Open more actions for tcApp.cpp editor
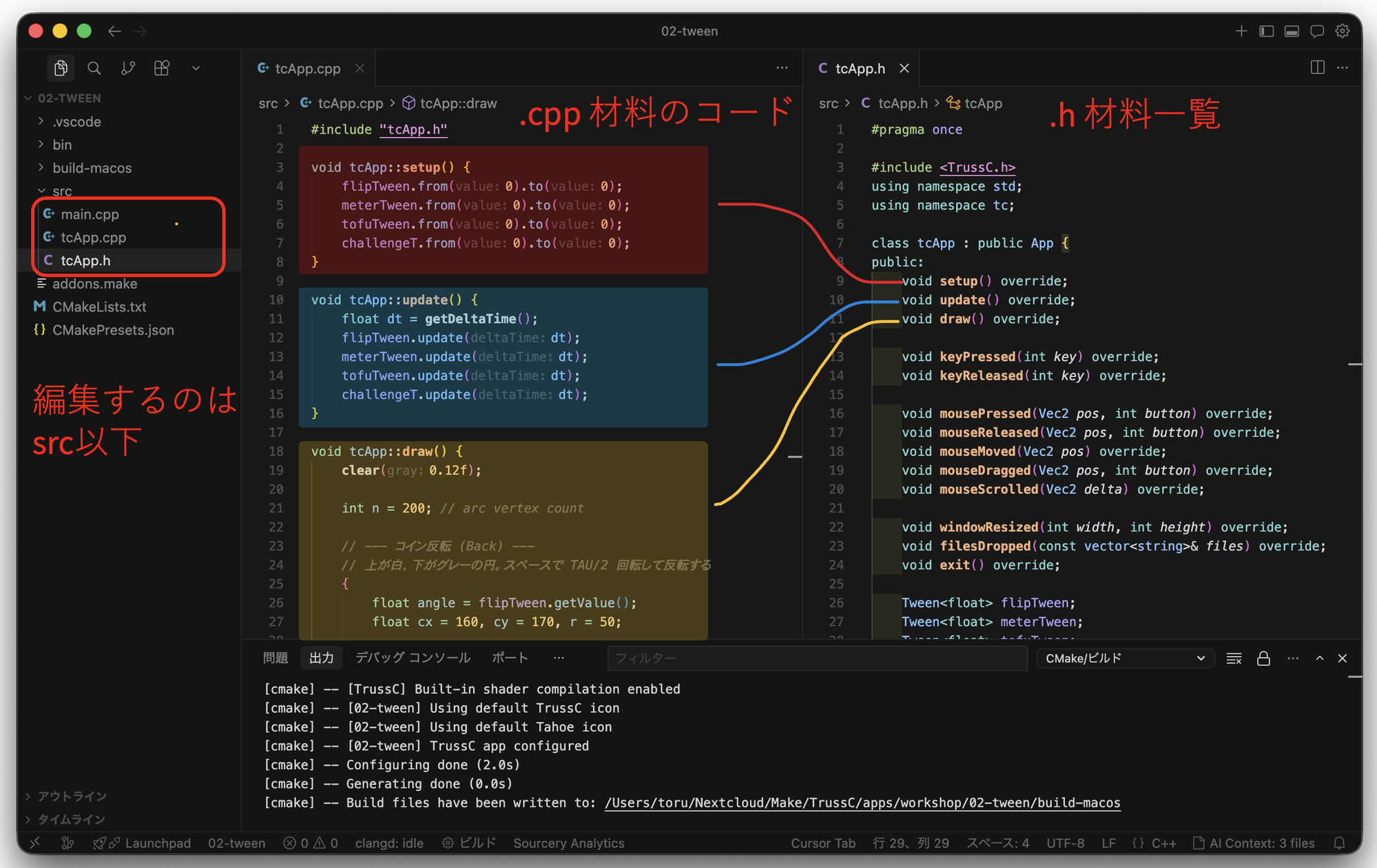The width and height of the screenshot is (1377, 868). point(782,68)
